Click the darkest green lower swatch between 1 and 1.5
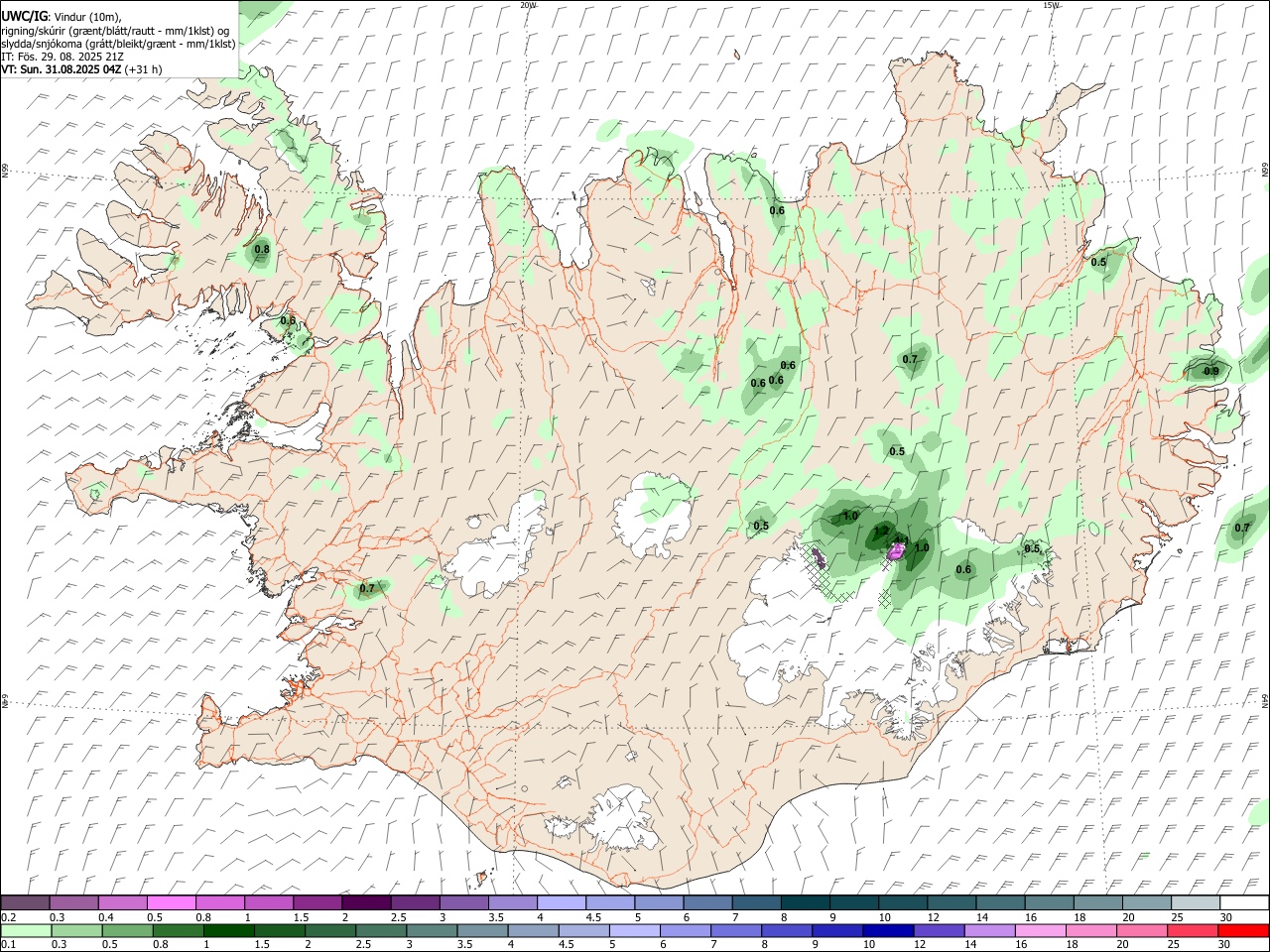This screenshot has width=1270, height=952. pos(229,930)
